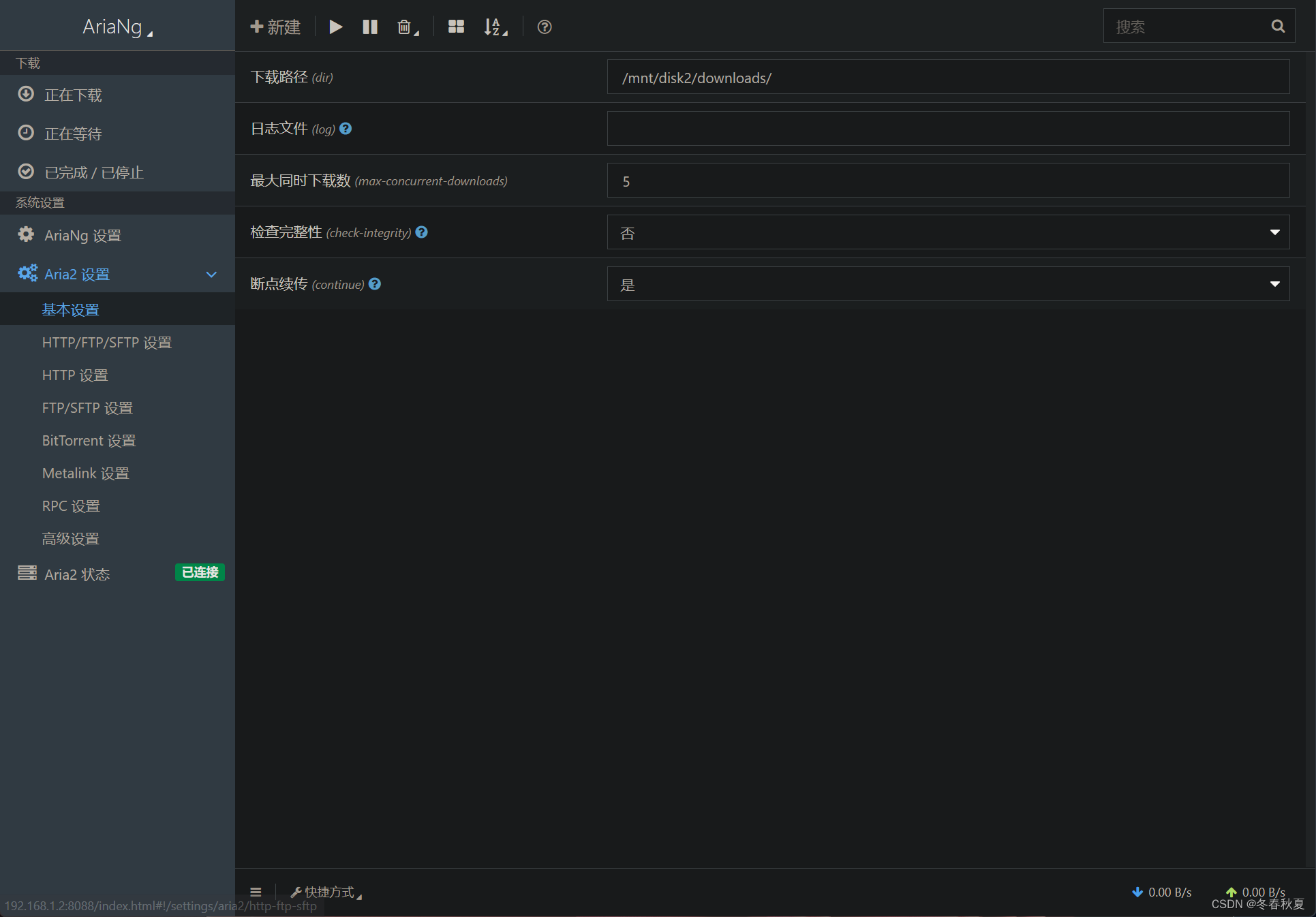
Task: Edit the download path (dir) field
Action: [x=948, y=77]
